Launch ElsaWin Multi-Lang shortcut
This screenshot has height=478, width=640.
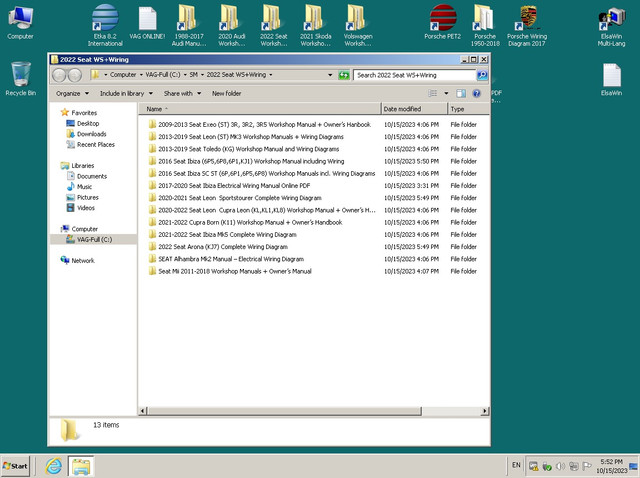611,25
